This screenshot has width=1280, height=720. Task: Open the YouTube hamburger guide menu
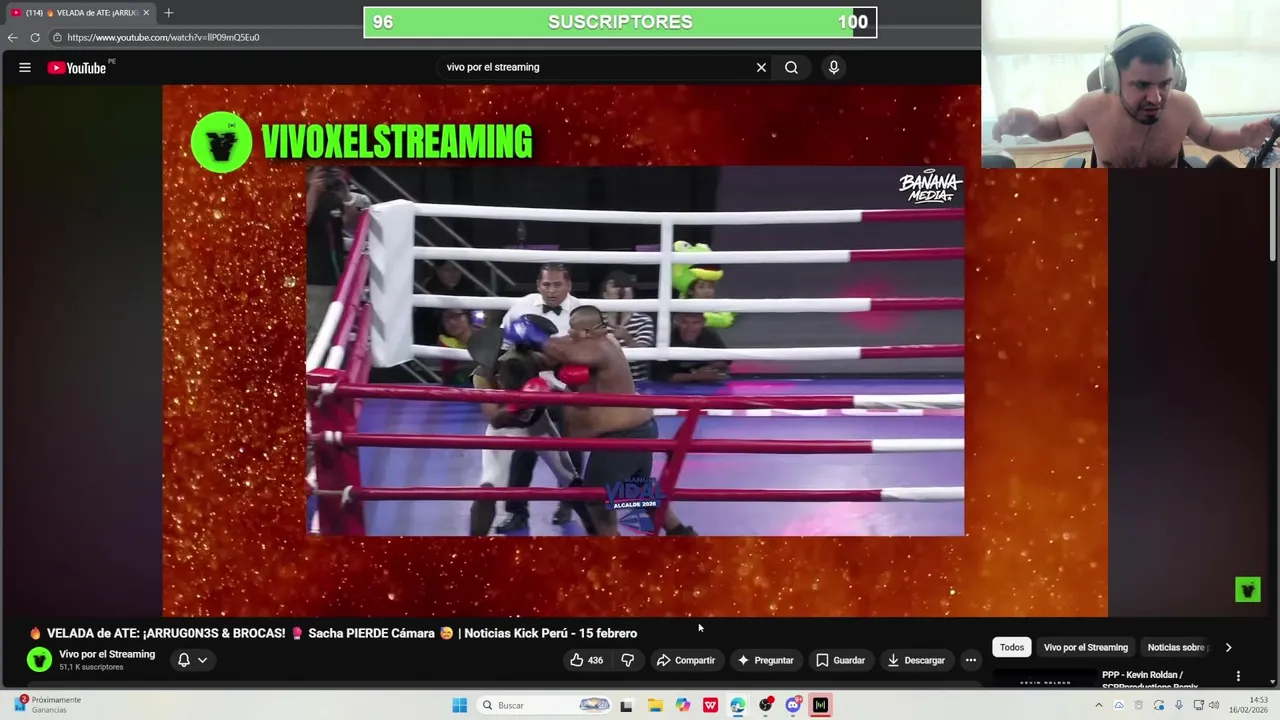coord(25,68)
